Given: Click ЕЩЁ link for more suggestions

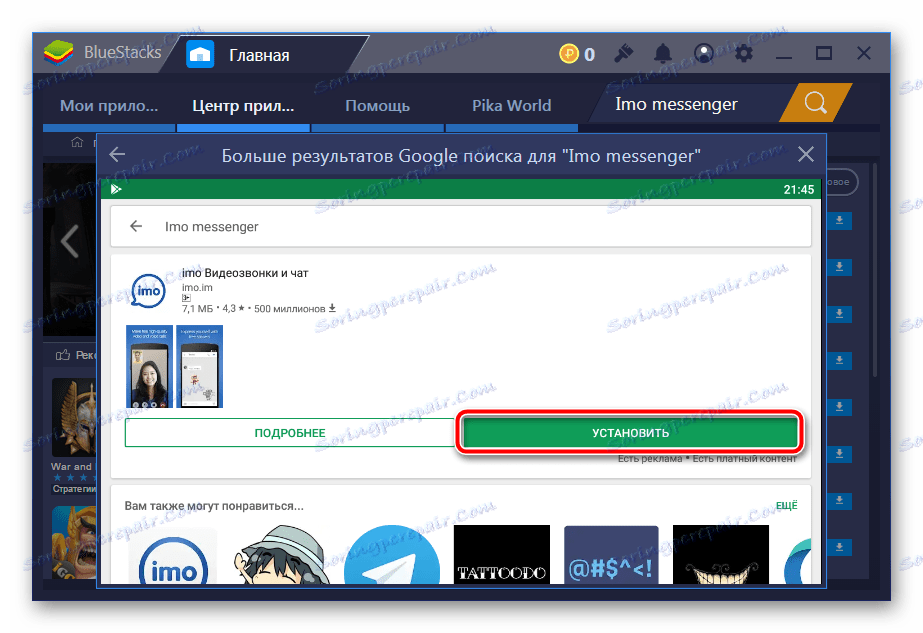Looking at the screenshot, I should point(786,506).
